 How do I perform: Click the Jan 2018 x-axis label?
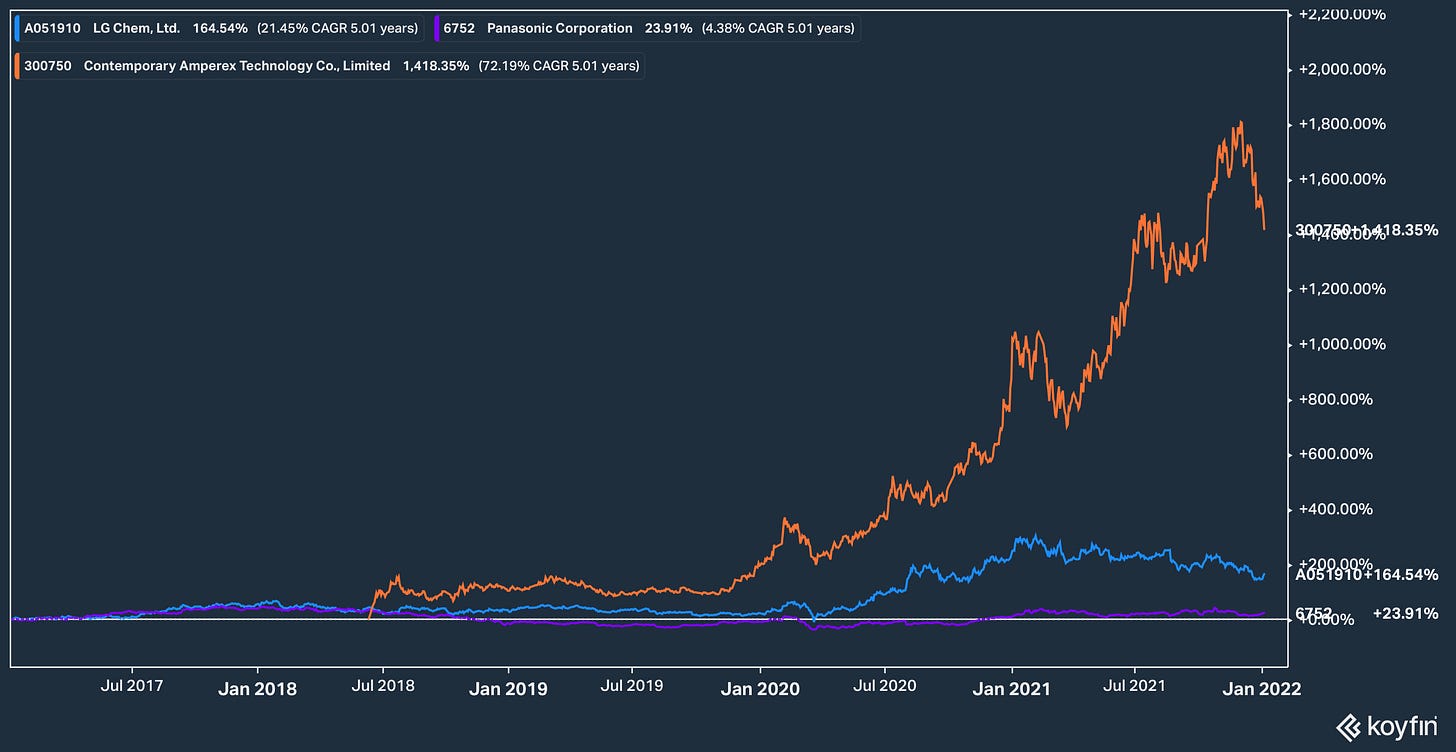point(257,687)
